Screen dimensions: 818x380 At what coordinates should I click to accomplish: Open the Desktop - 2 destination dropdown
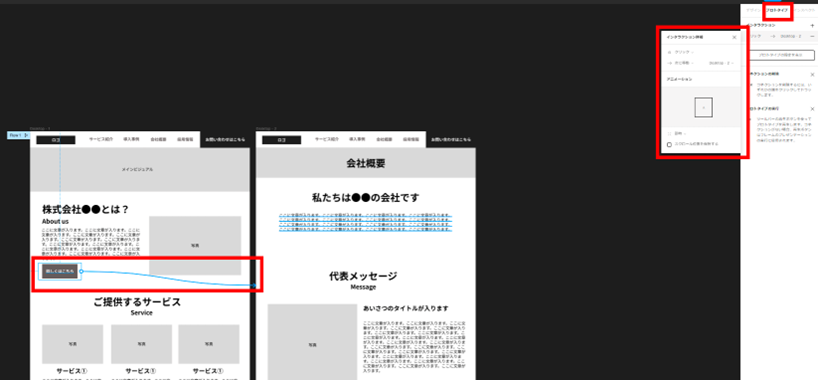pos(722,63)
